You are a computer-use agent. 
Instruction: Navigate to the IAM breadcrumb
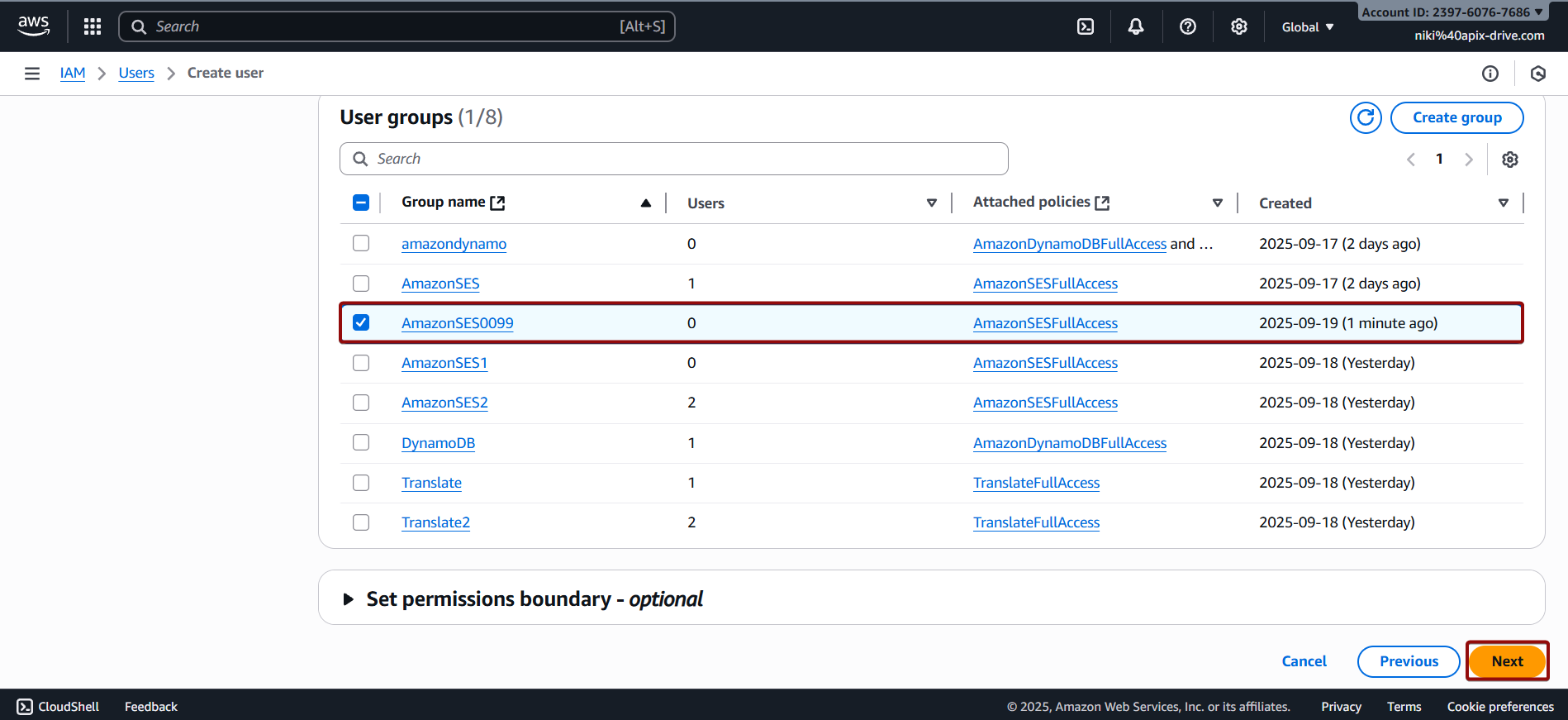(73, 73)
